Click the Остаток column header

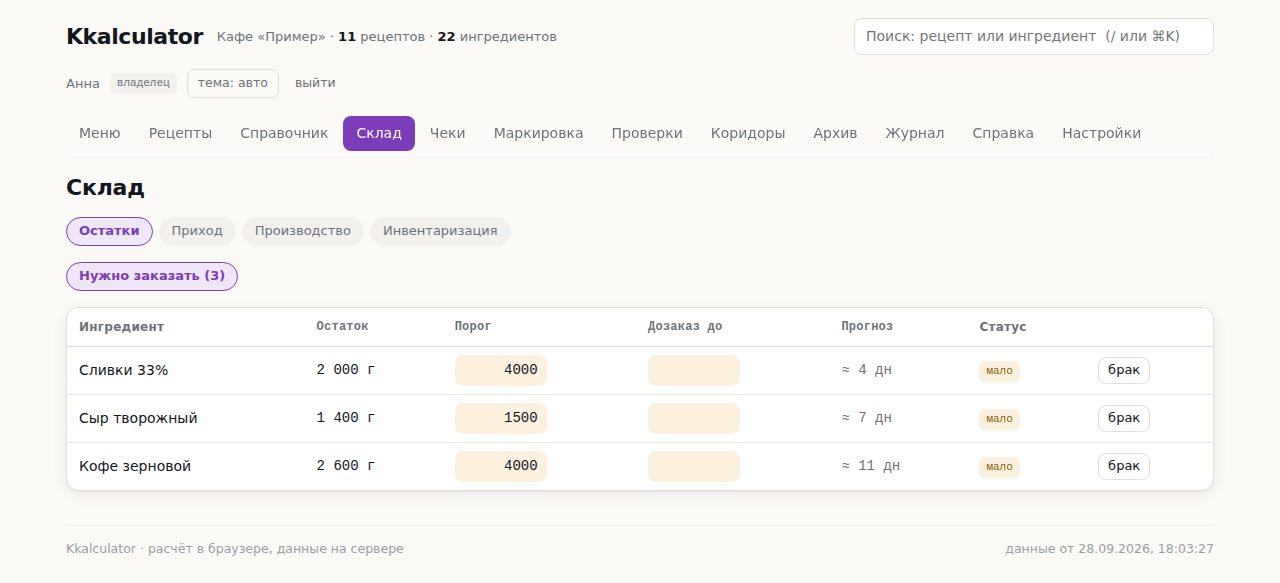[x=342, y=326]
